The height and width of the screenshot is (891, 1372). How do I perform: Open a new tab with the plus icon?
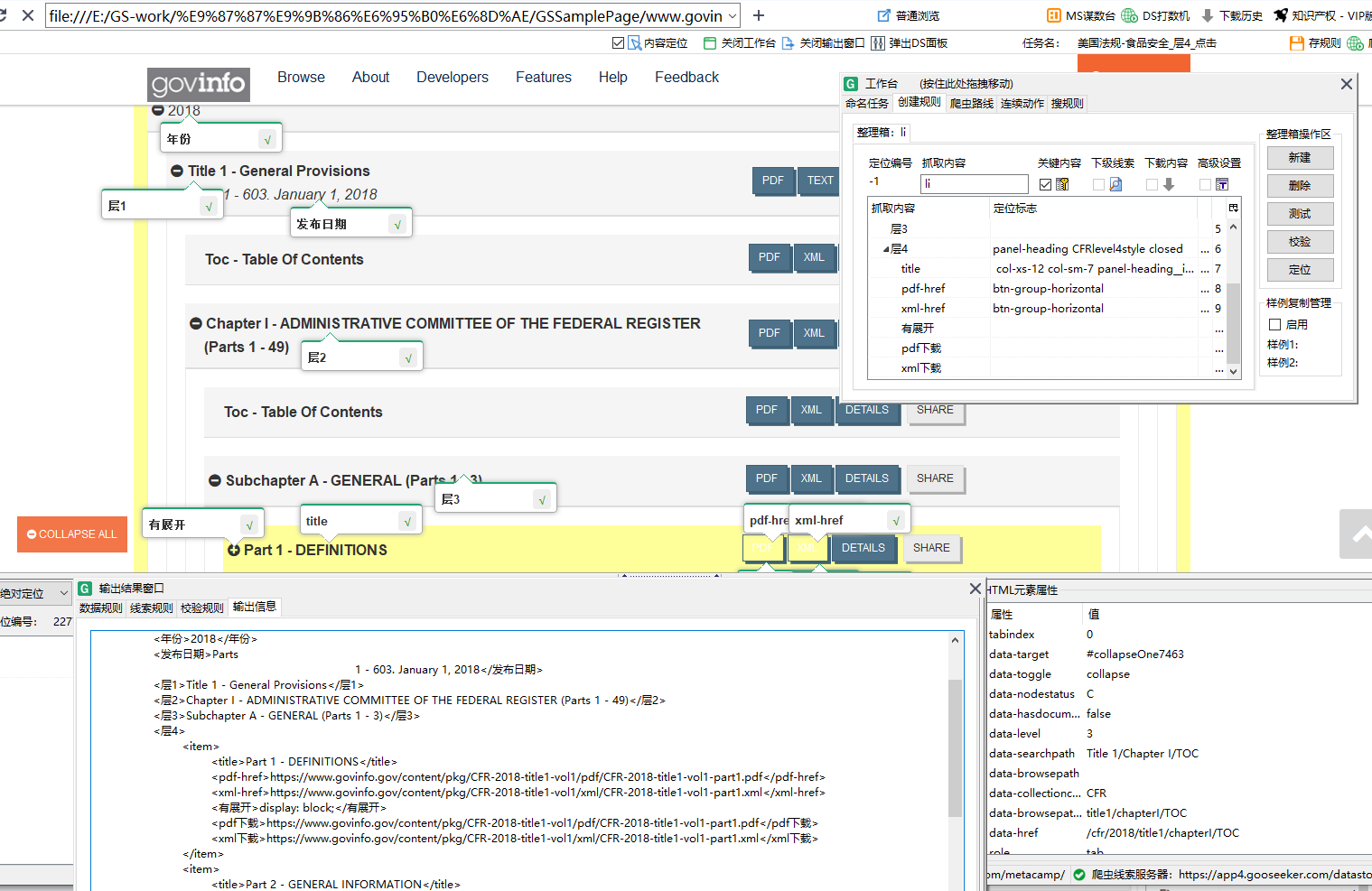(759, 15)
